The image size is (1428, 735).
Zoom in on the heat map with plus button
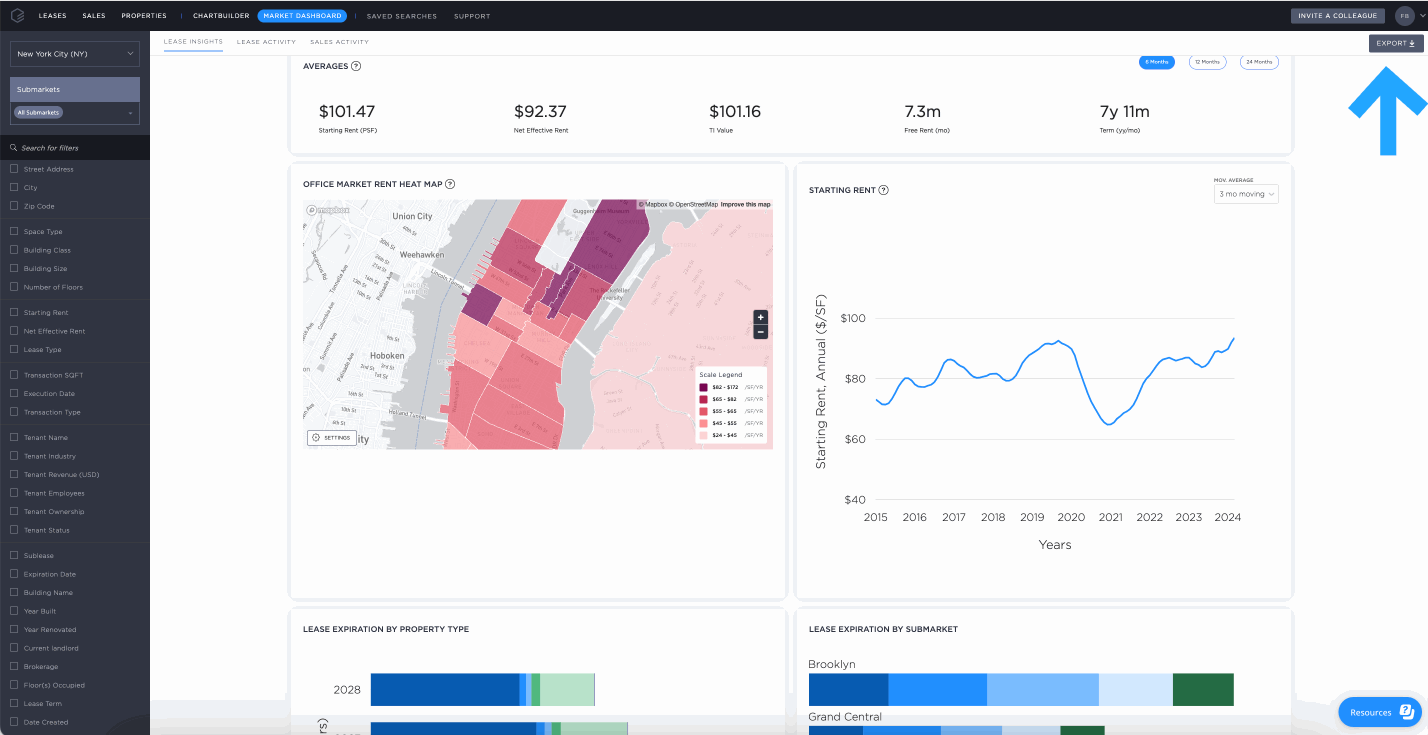click(760, 316)
